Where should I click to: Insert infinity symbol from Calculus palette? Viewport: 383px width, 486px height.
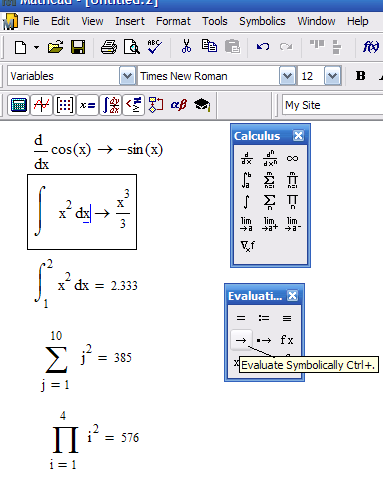tap(292, 159)
